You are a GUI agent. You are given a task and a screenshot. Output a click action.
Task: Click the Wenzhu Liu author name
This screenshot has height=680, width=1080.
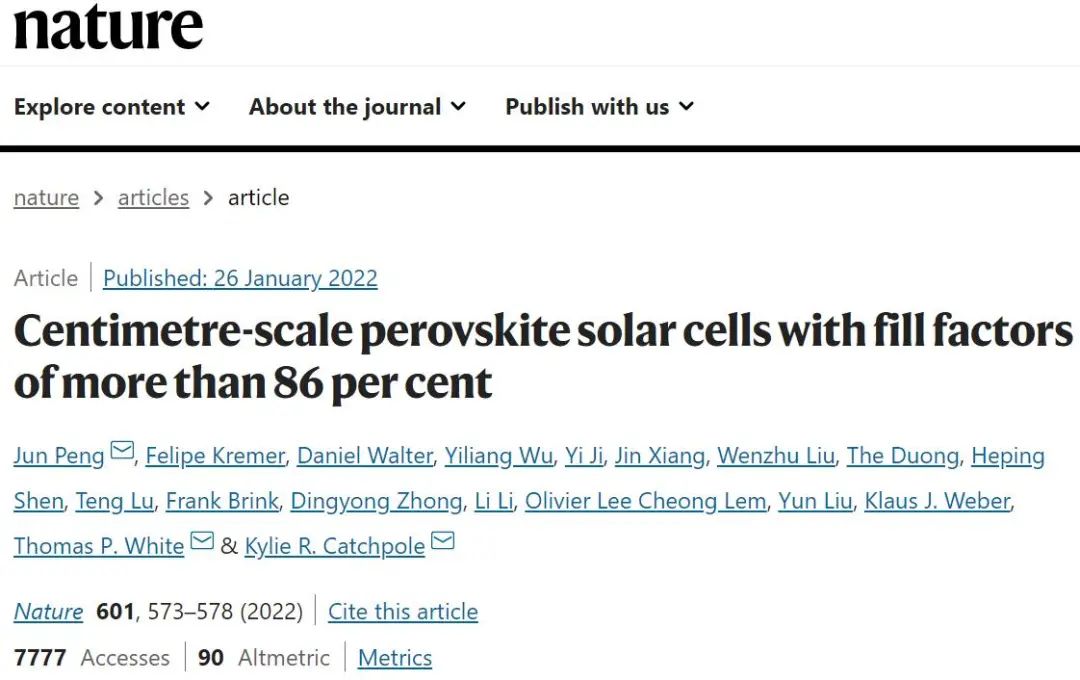776,456
